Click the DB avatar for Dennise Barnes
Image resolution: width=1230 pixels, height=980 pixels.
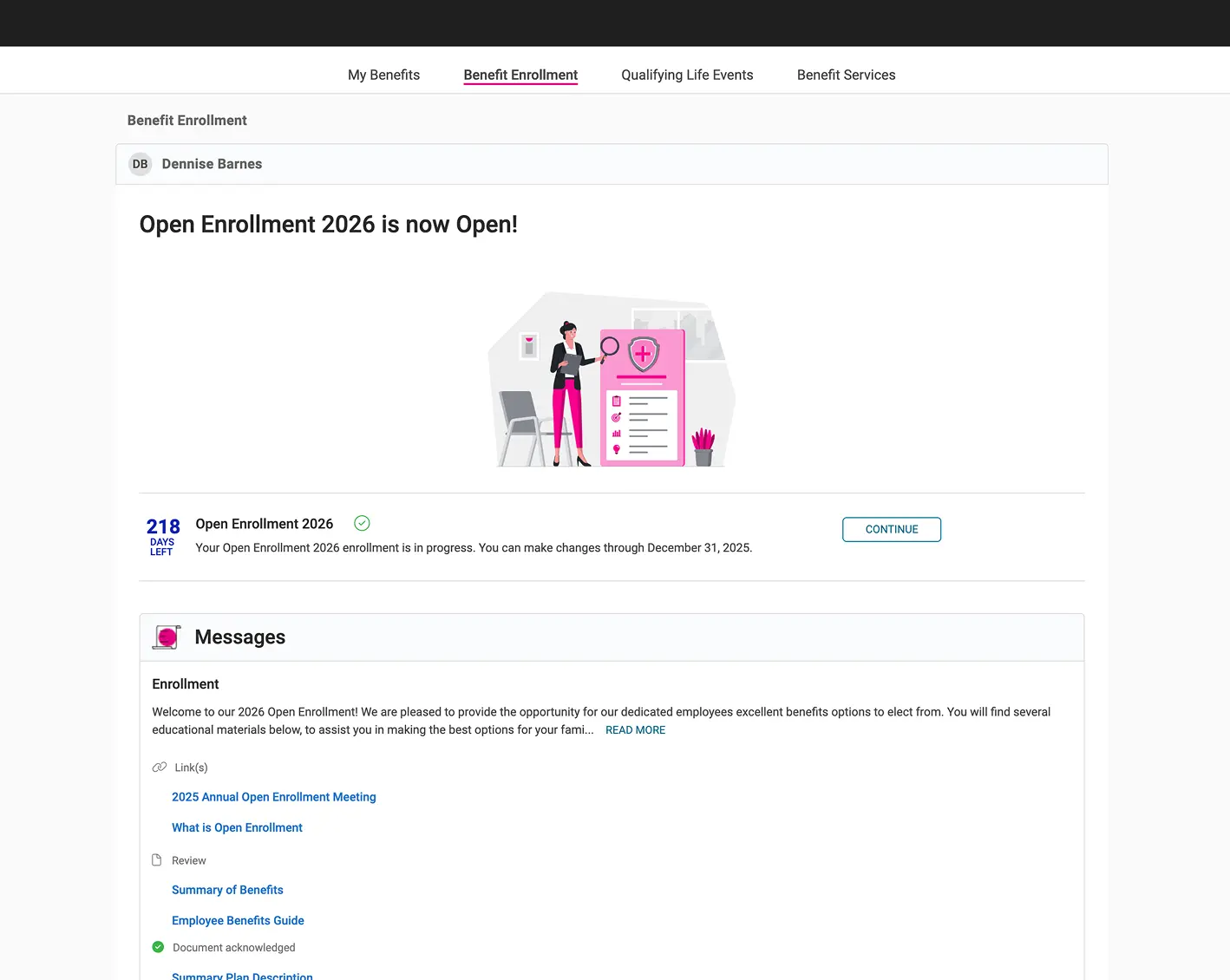click(x=140, y=163)
